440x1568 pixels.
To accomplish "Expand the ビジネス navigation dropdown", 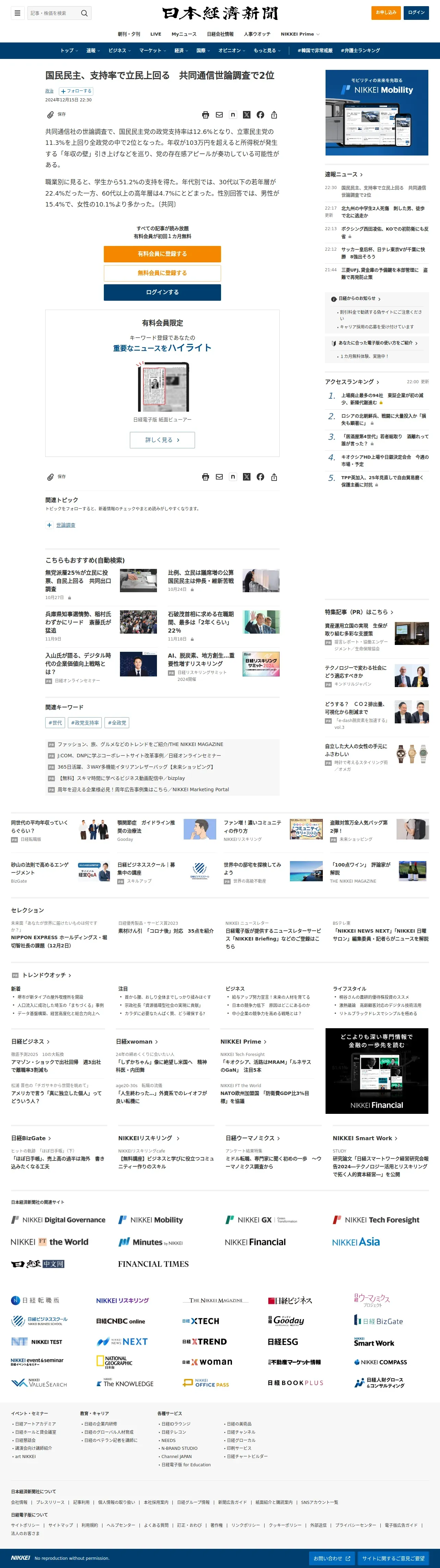I will pos(120,51).
